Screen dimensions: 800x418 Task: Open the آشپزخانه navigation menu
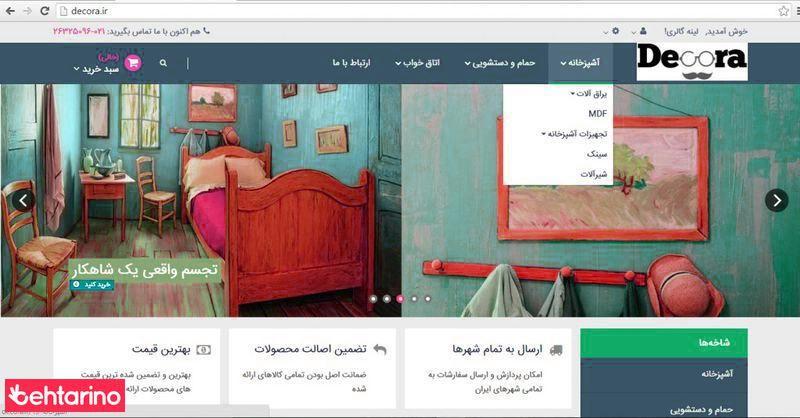point(581,63)
